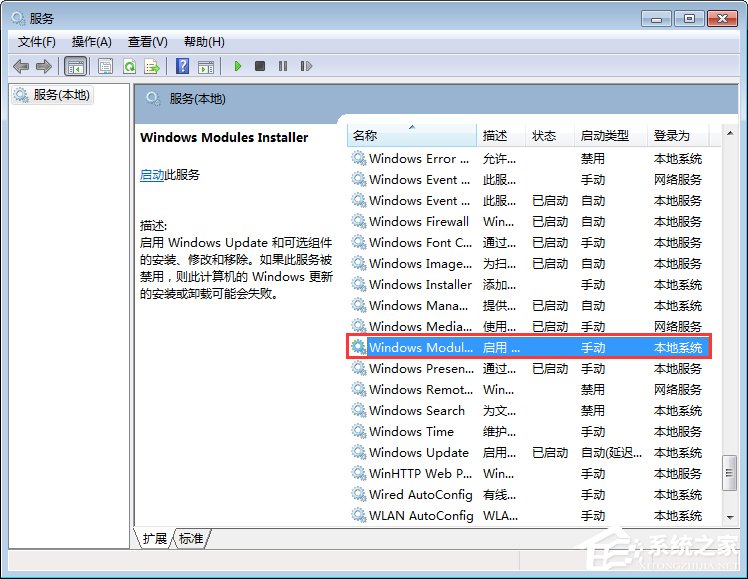Click the vertical scrollbar thumb of services list
The width and height of the screenshot is (748, 579).
[x=729, y=473]
